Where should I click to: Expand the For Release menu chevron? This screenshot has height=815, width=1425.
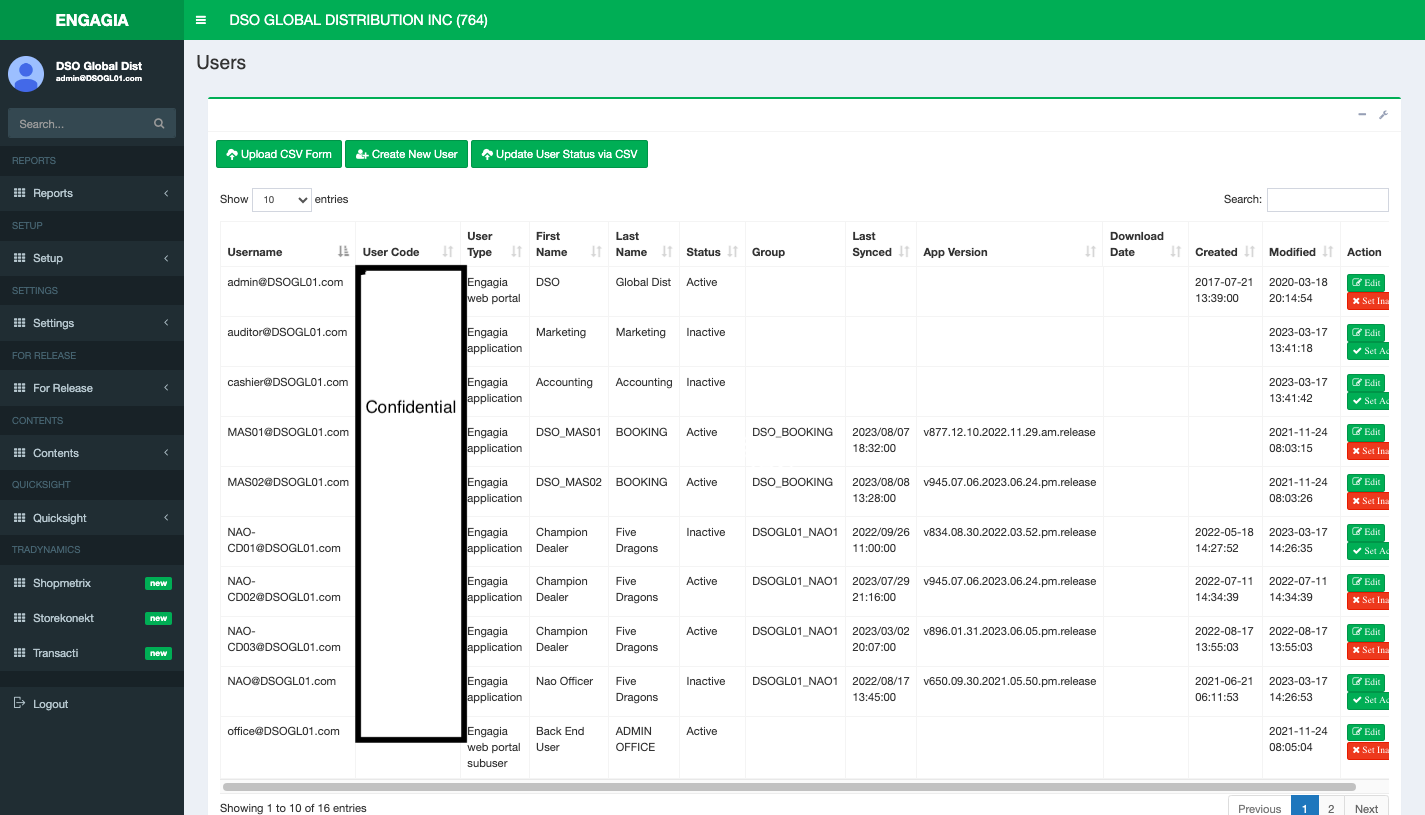(166, 388)
